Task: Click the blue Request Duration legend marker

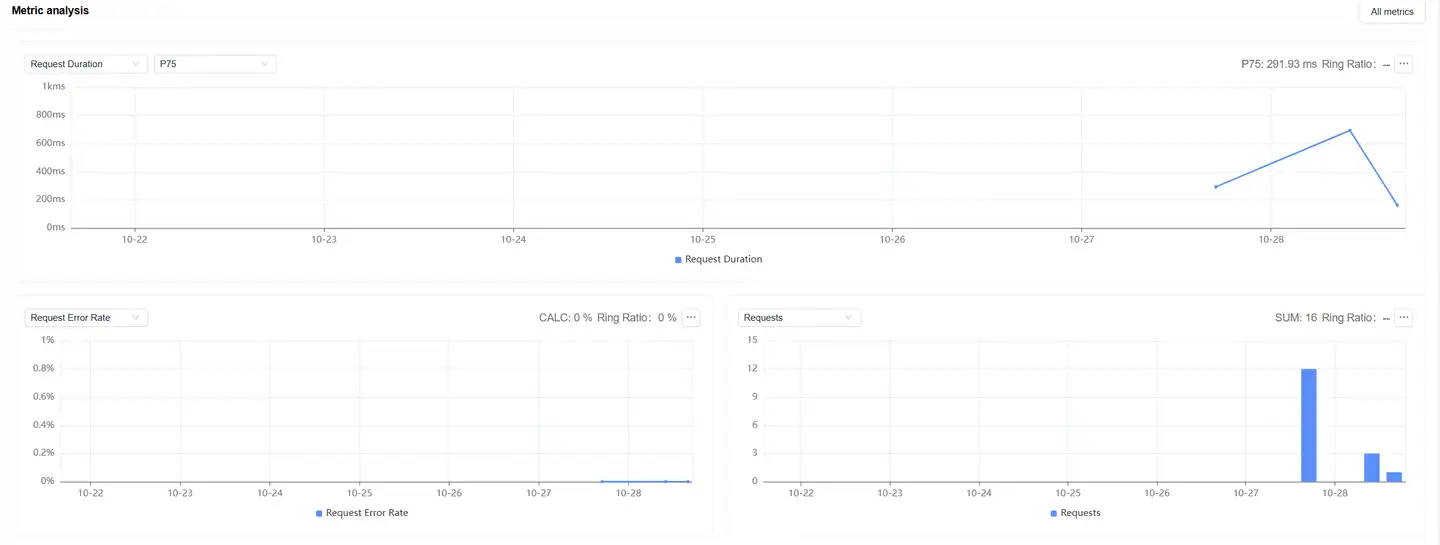Action: [x=678, y=260]
